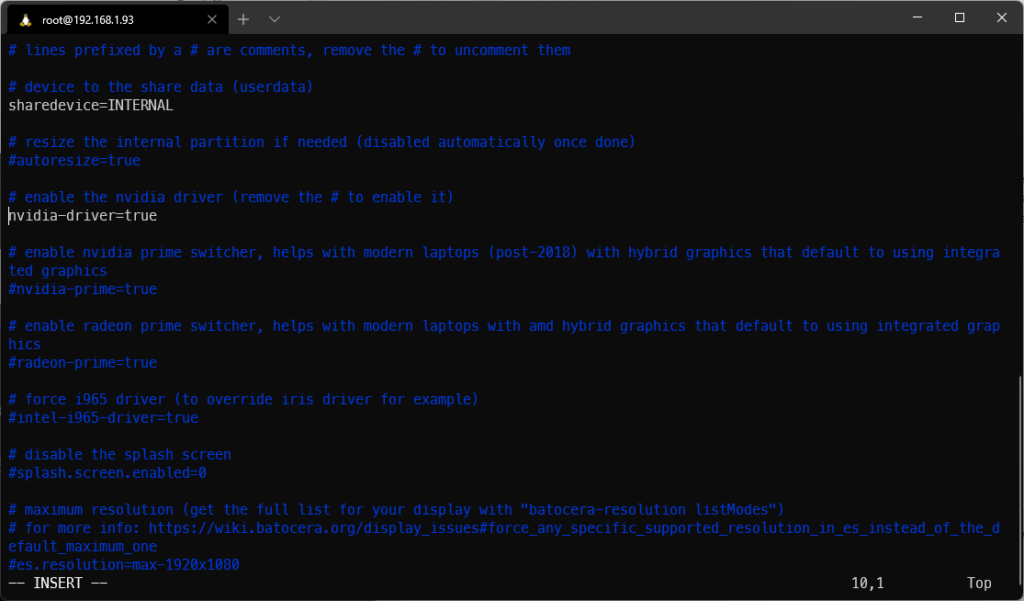The image size is (1024, 601).
Task: Click the #splash.screen.enabled=0 line
Action: (107, 472)
